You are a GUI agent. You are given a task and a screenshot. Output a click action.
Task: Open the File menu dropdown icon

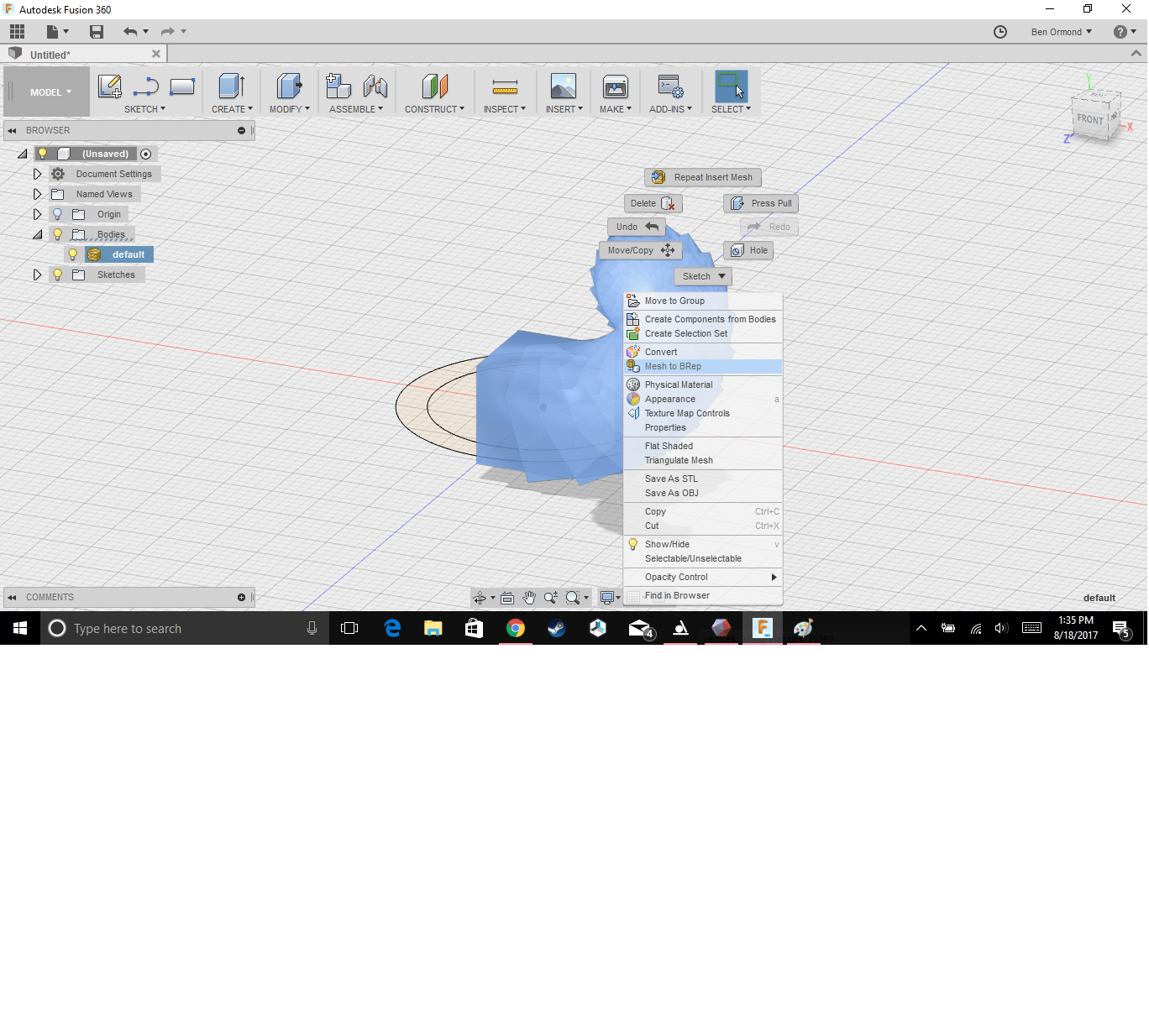57,32
